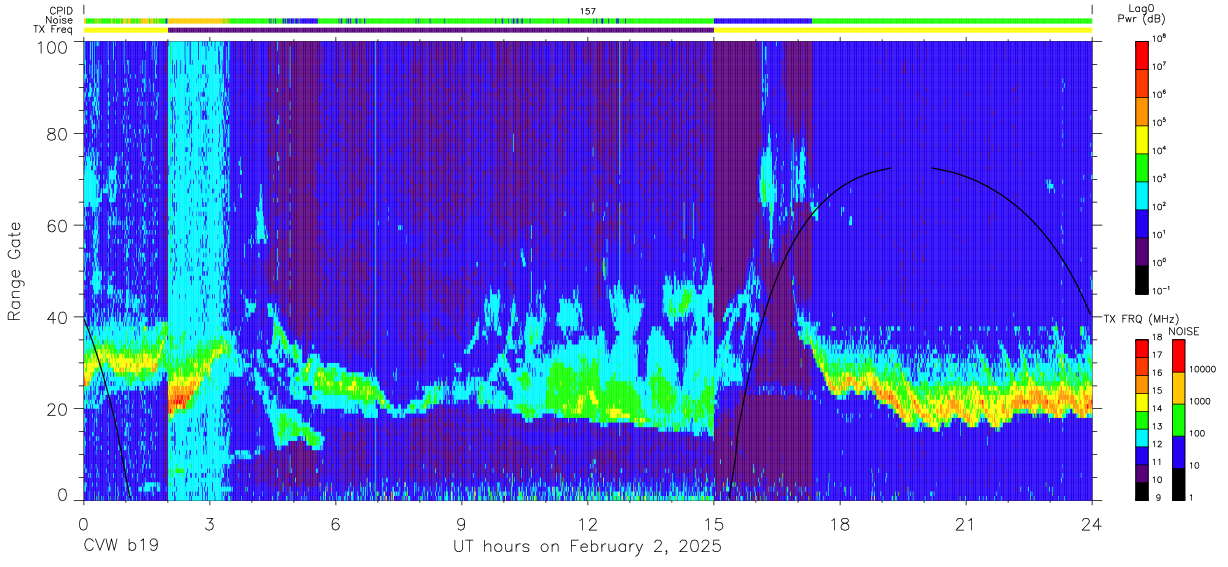This screenshot has width=1228, height=567.
Task: Click the 'Noise' row label at top left
Action: 59,20
